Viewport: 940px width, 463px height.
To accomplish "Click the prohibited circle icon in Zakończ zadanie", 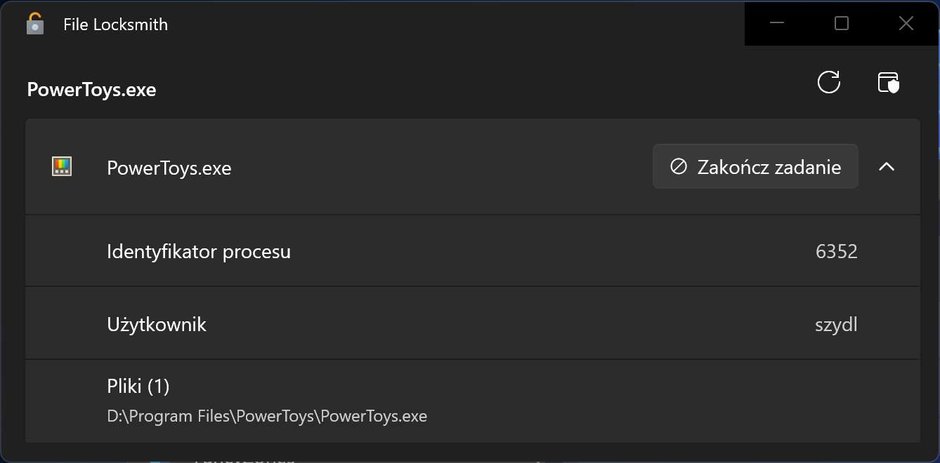I will pyautogui.click(x=678, y=166).
